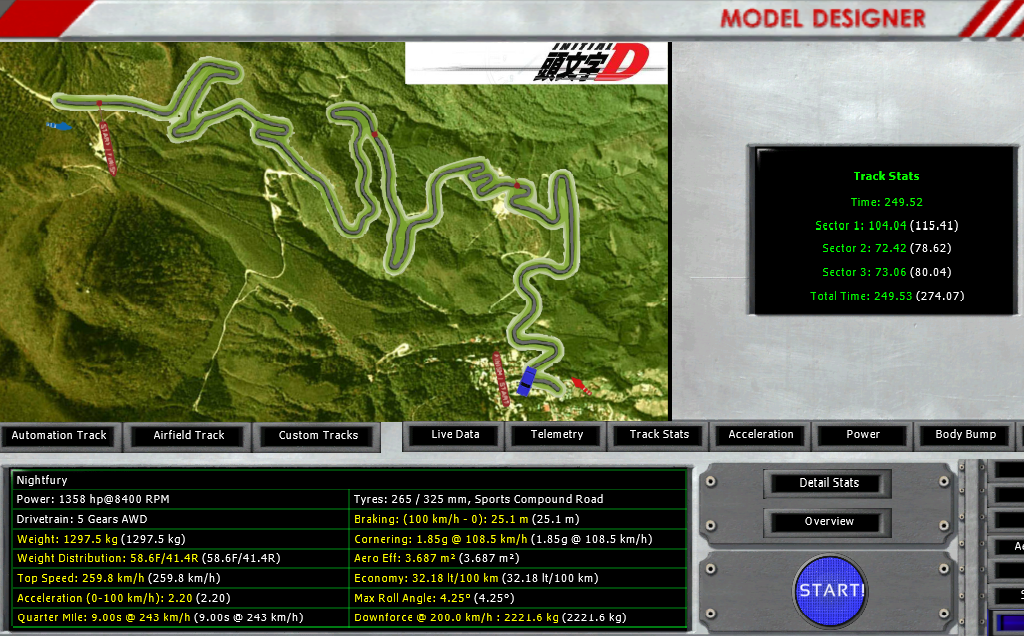The width and height of the screenshot is (1024, 636).
Task: Open the Automation Track tab
Action: point(59,436)
